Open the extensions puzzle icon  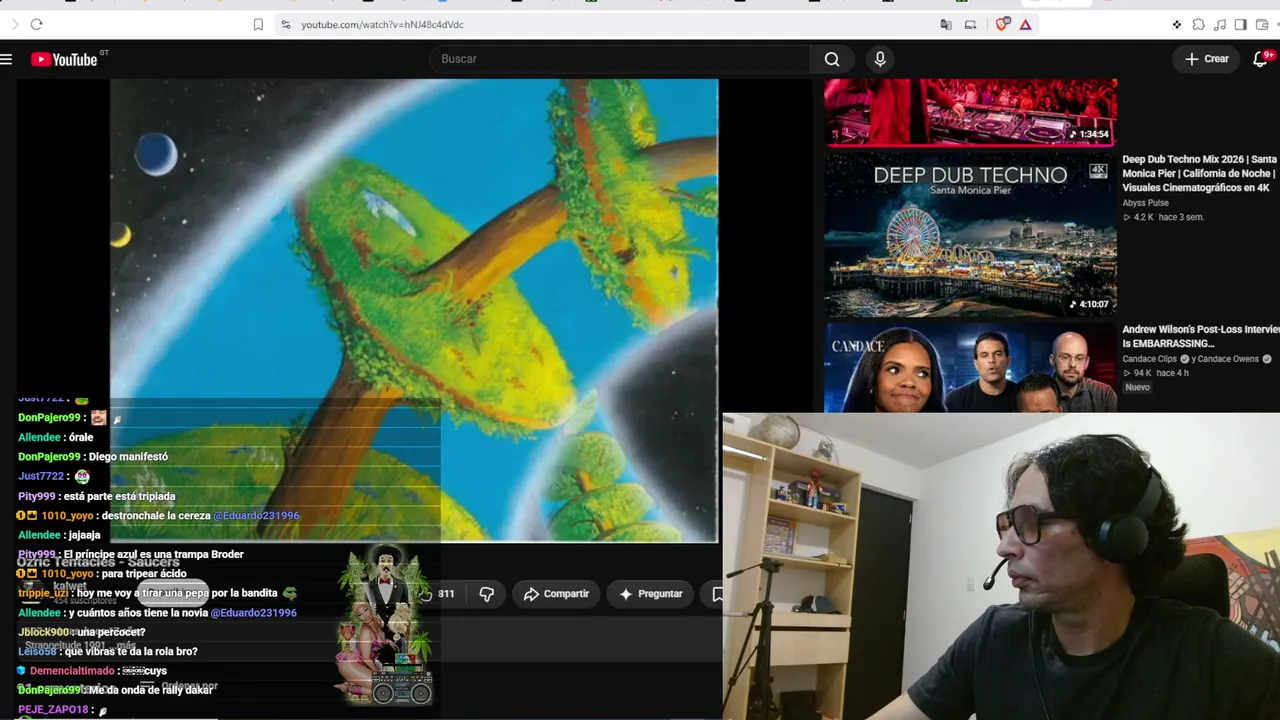click(1198, 24)
